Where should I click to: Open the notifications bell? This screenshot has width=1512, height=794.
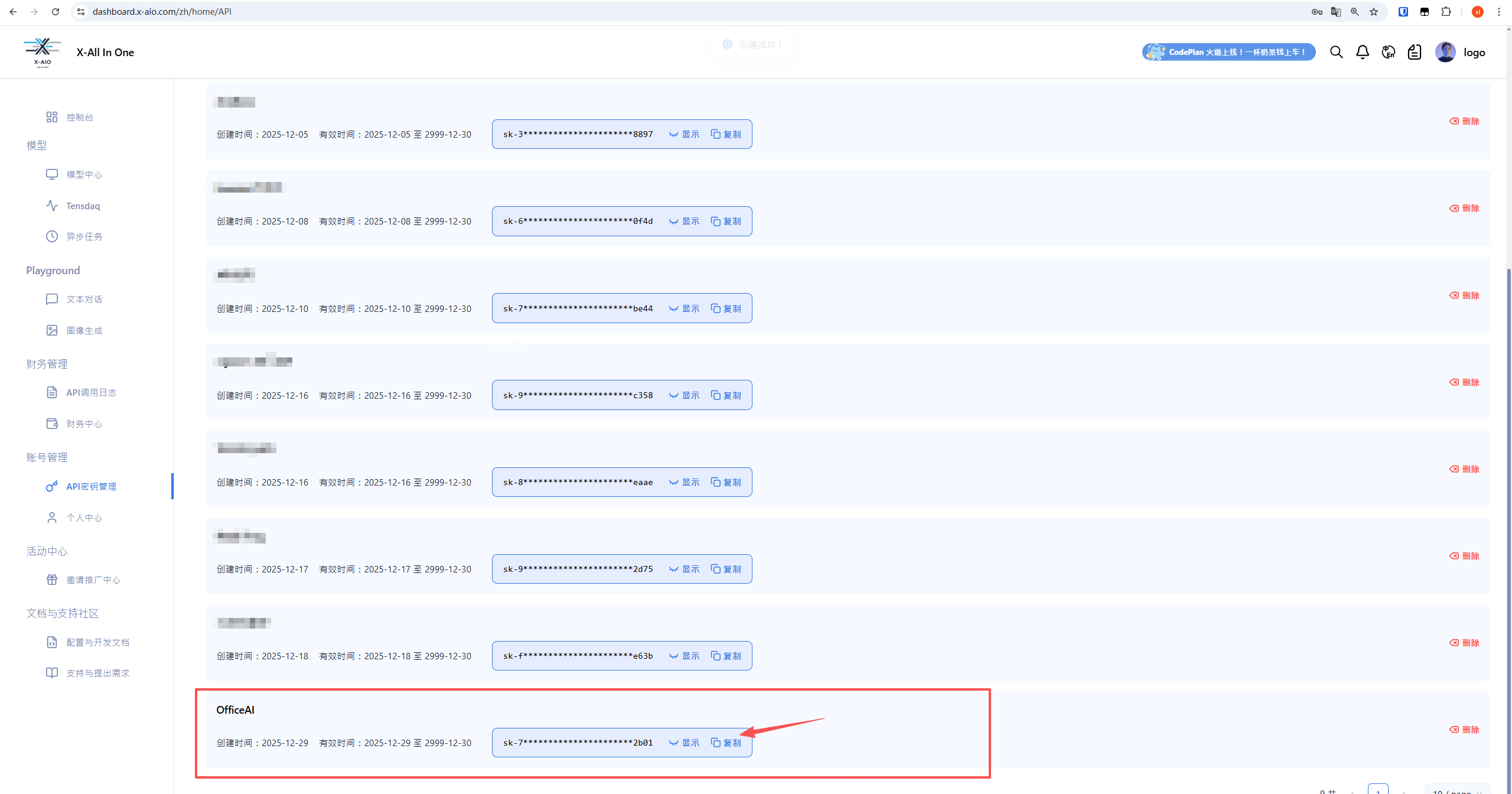click(1362, 52)
